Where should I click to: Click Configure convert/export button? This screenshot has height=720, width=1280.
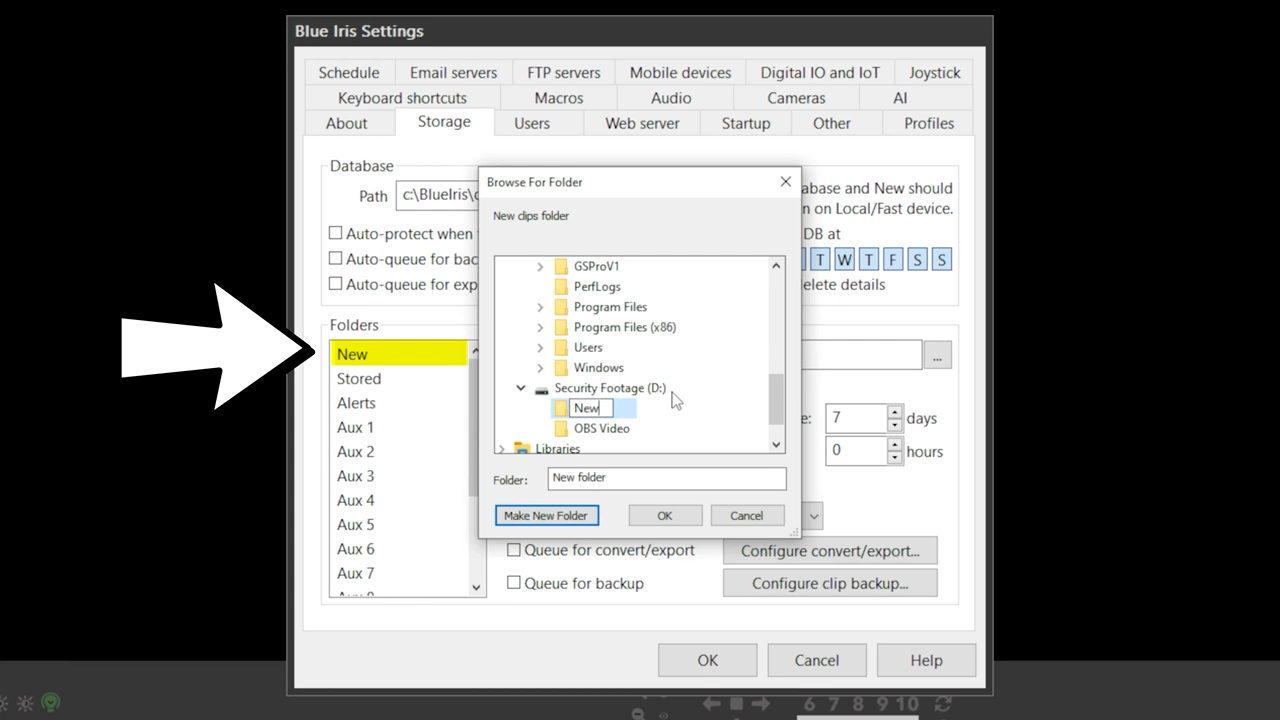pyautogui.click(x=830, y=551)
